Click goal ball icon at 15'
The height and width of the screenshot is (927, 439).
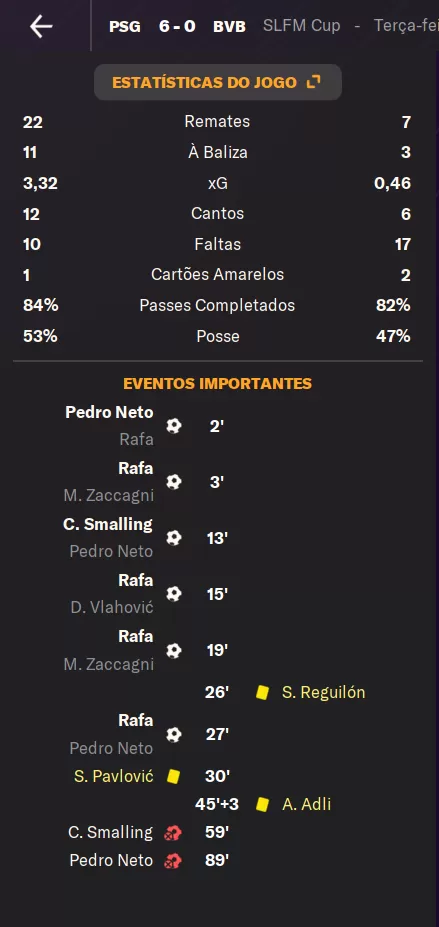(174, 594)
